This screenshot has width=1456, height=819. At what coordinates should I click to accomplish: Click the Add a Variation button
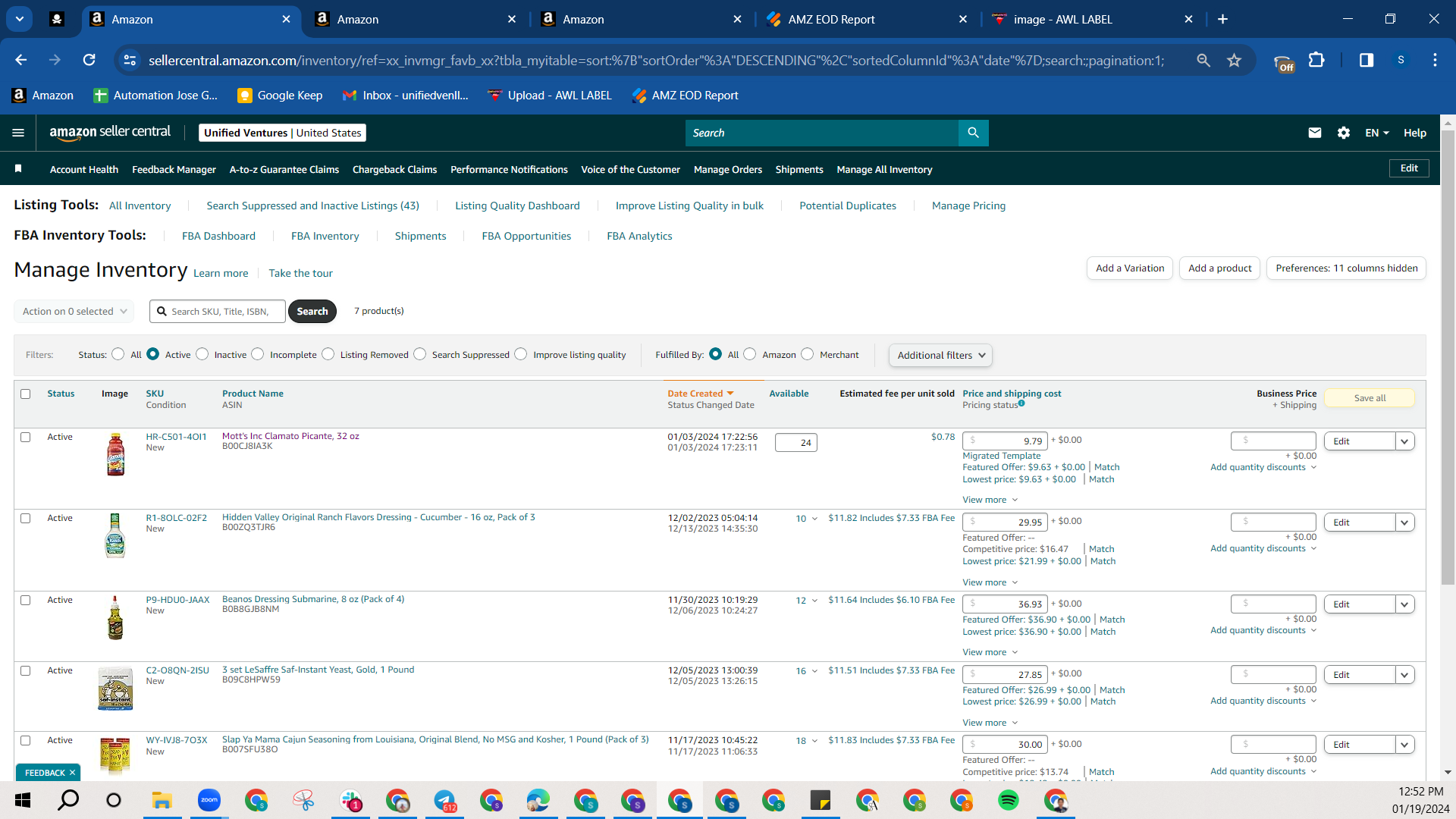pyautogui.click(x=1129, y=268)
